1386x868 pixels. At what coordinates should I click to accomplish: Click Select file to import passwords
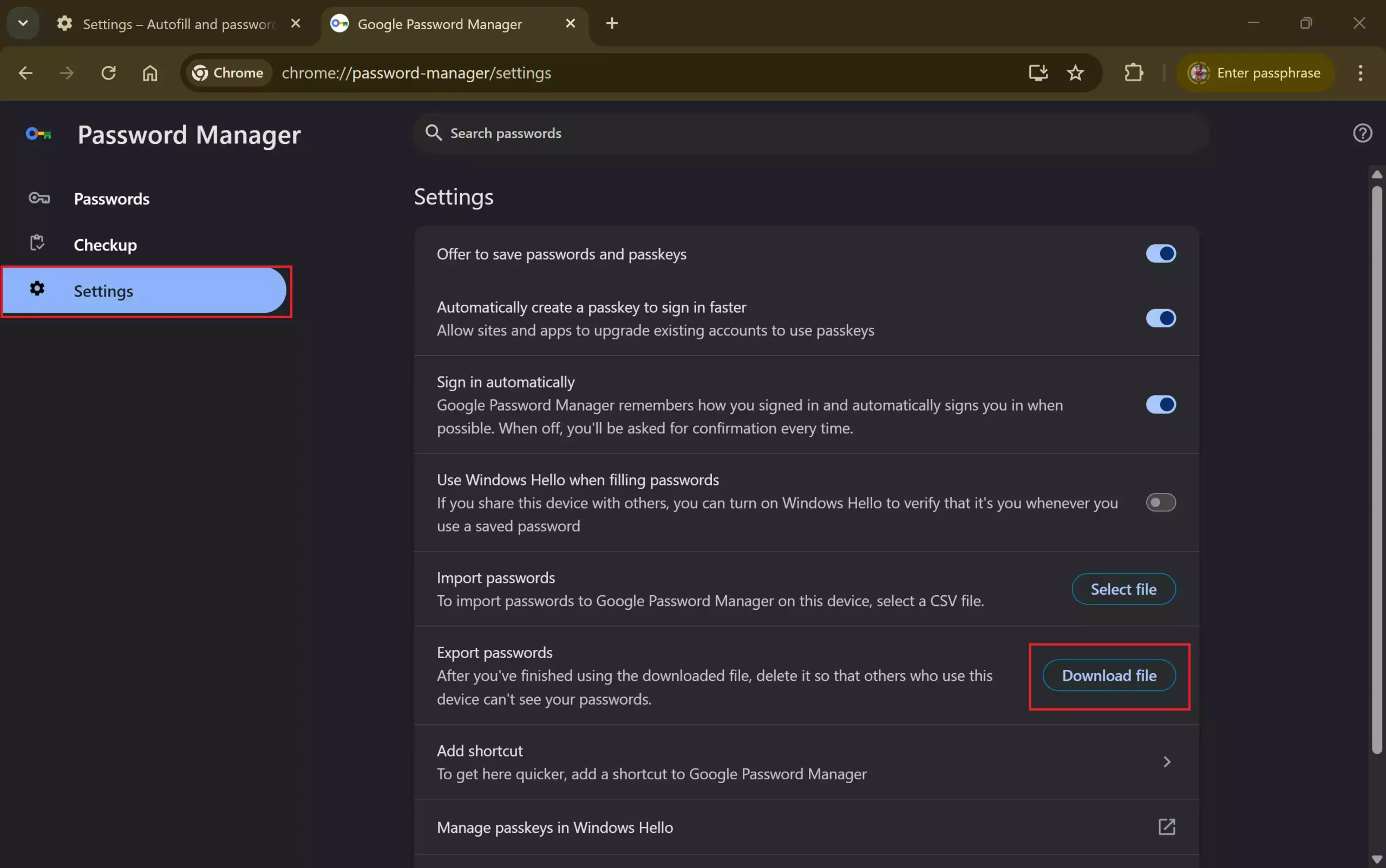tap(1123, 588)
